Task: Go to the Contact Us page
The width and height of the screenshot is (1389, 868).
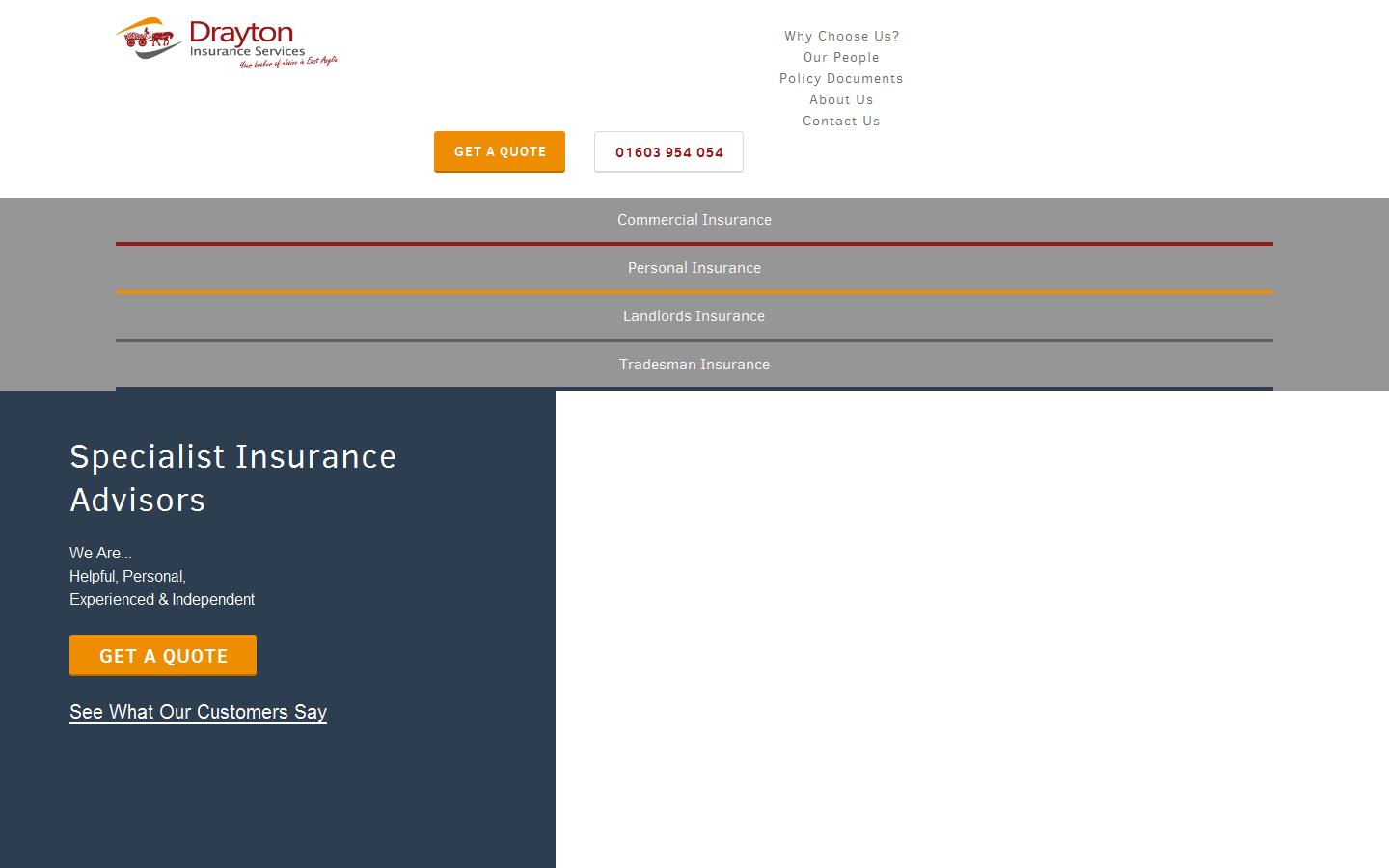Action: [x=841, y=121]
